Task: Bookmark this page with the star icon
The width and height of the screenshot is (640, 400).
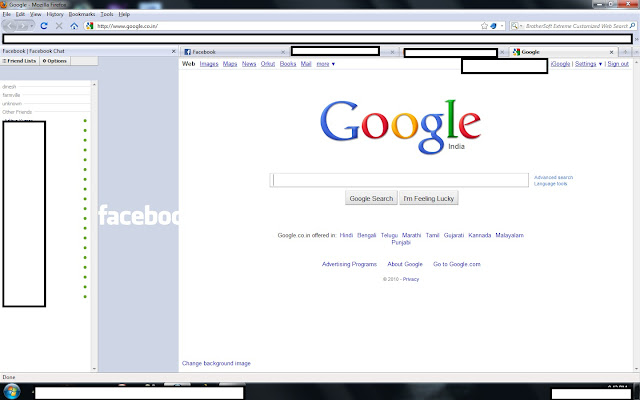Action: pos(484,26)
